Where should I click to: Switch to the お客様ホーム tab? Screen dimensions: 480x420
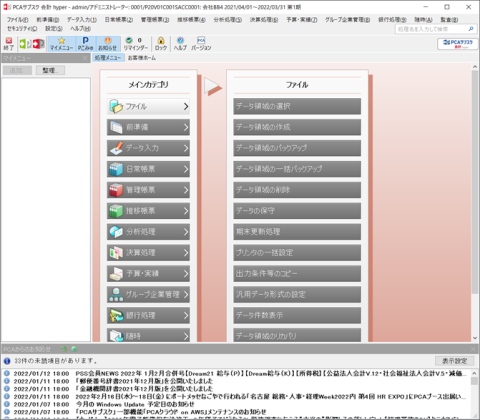[x=142, y=58]
